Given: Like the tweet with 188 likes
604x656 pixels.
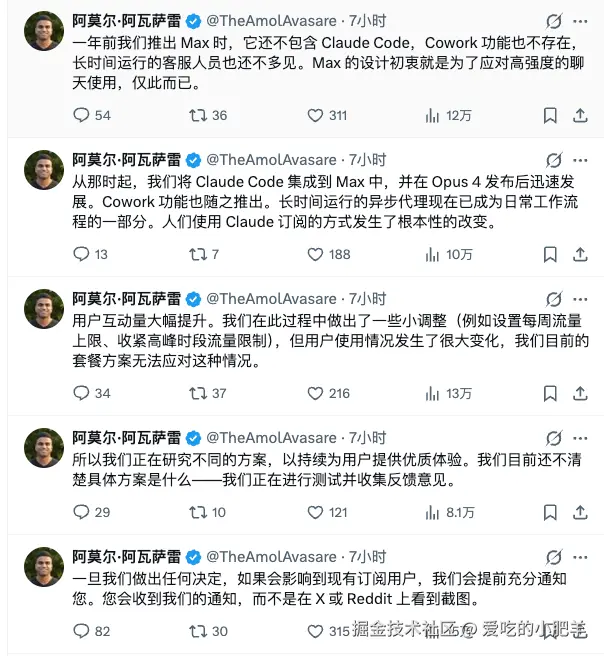Looking at the screenshot, I should pos(314,255).
